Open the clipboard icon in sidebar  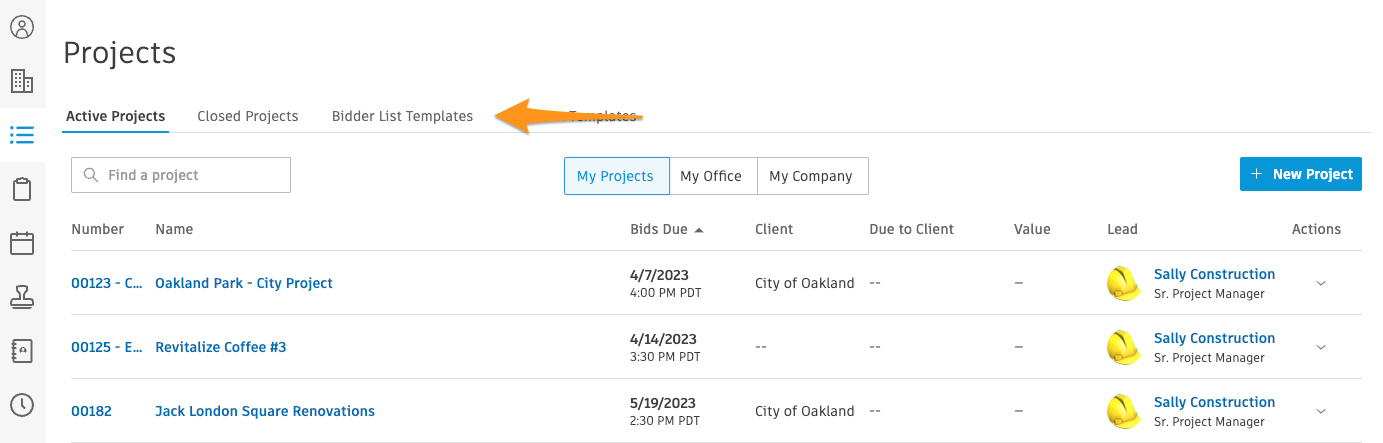(x=22, y=189)
